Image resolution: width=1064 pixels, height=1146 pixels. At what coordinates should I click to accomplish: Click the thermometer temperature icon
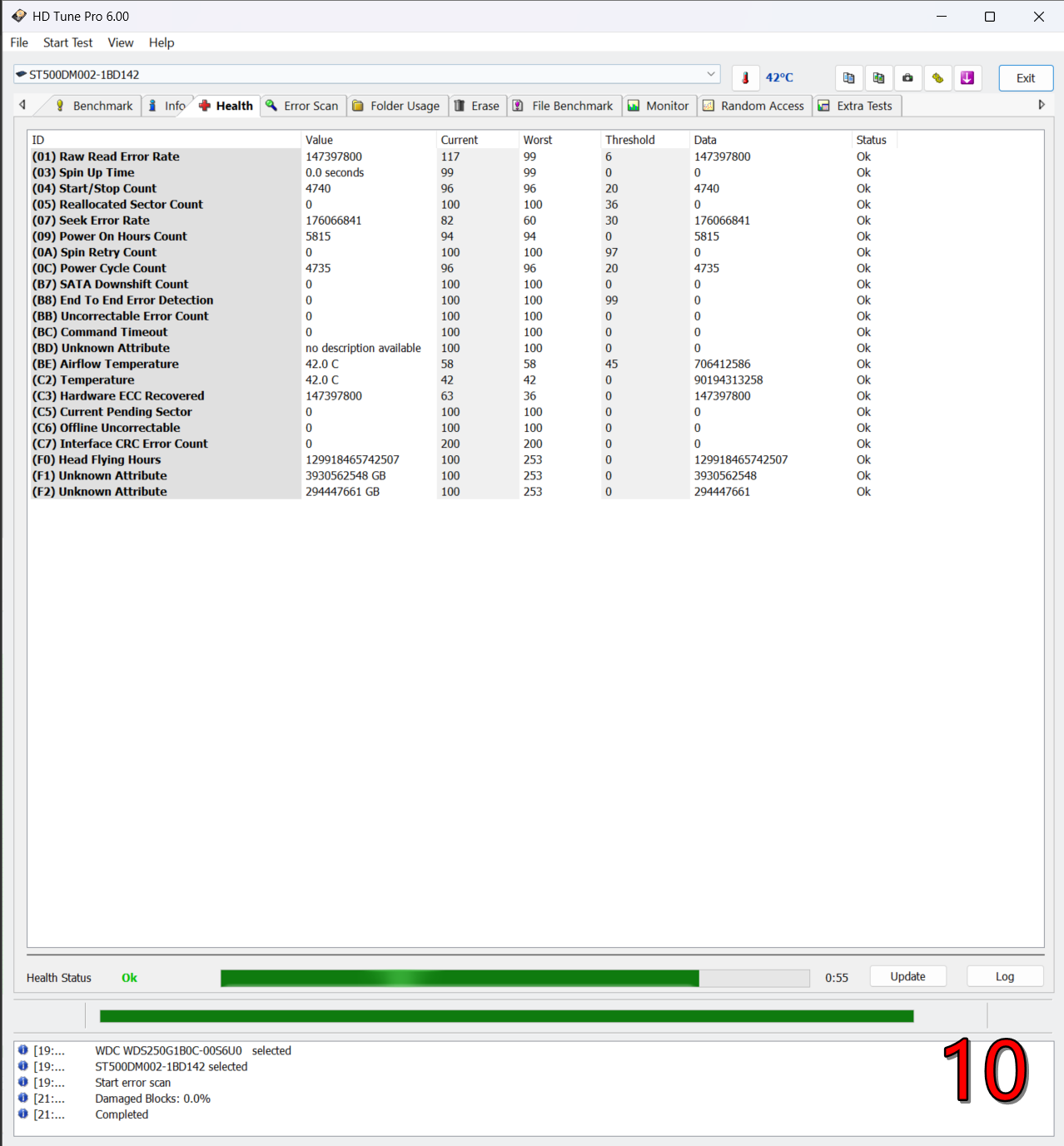pos(745,77)
